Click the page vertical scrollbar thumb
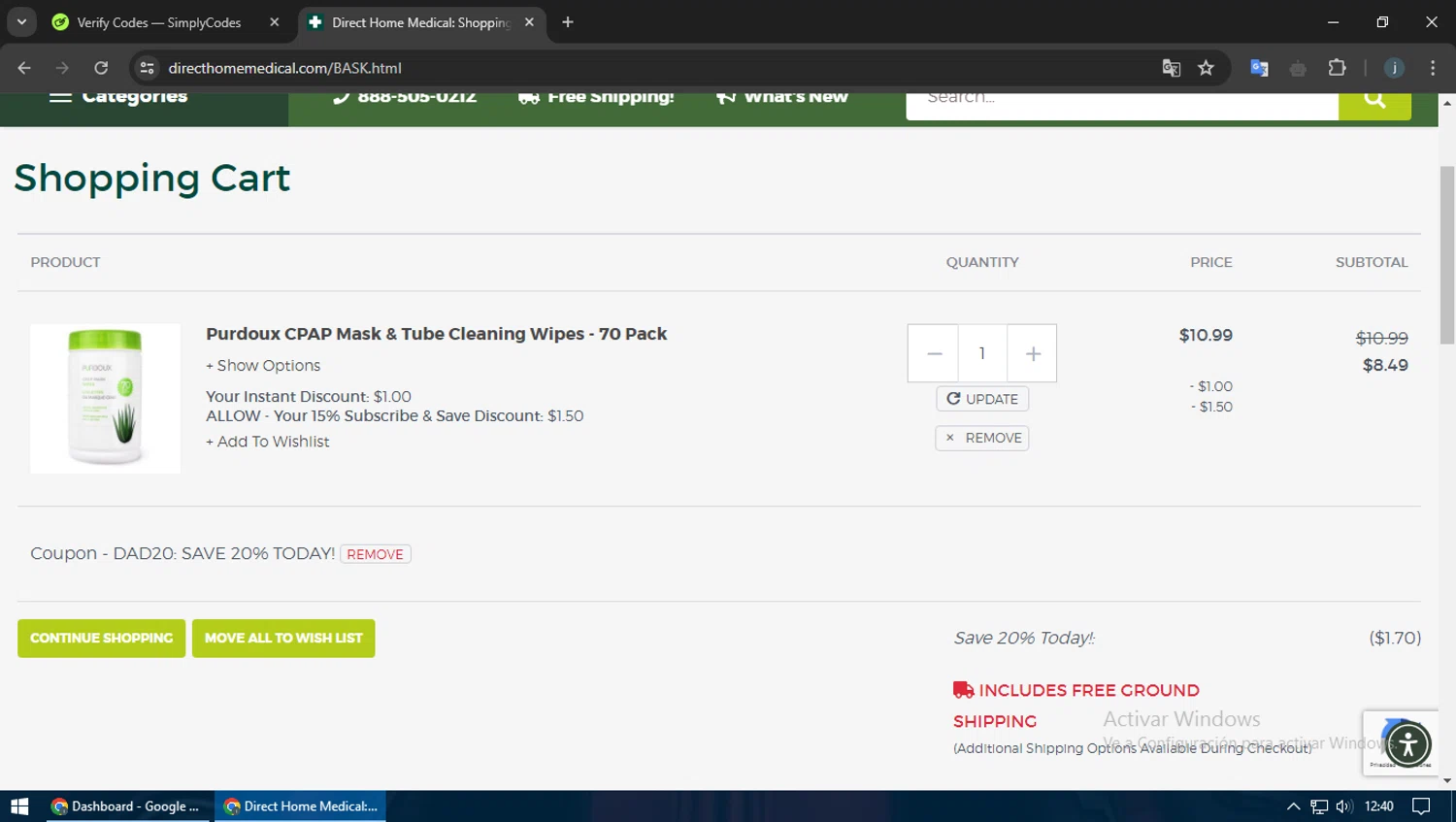The height and width of the screenshot is (822, 1456). click(1447, 254)
